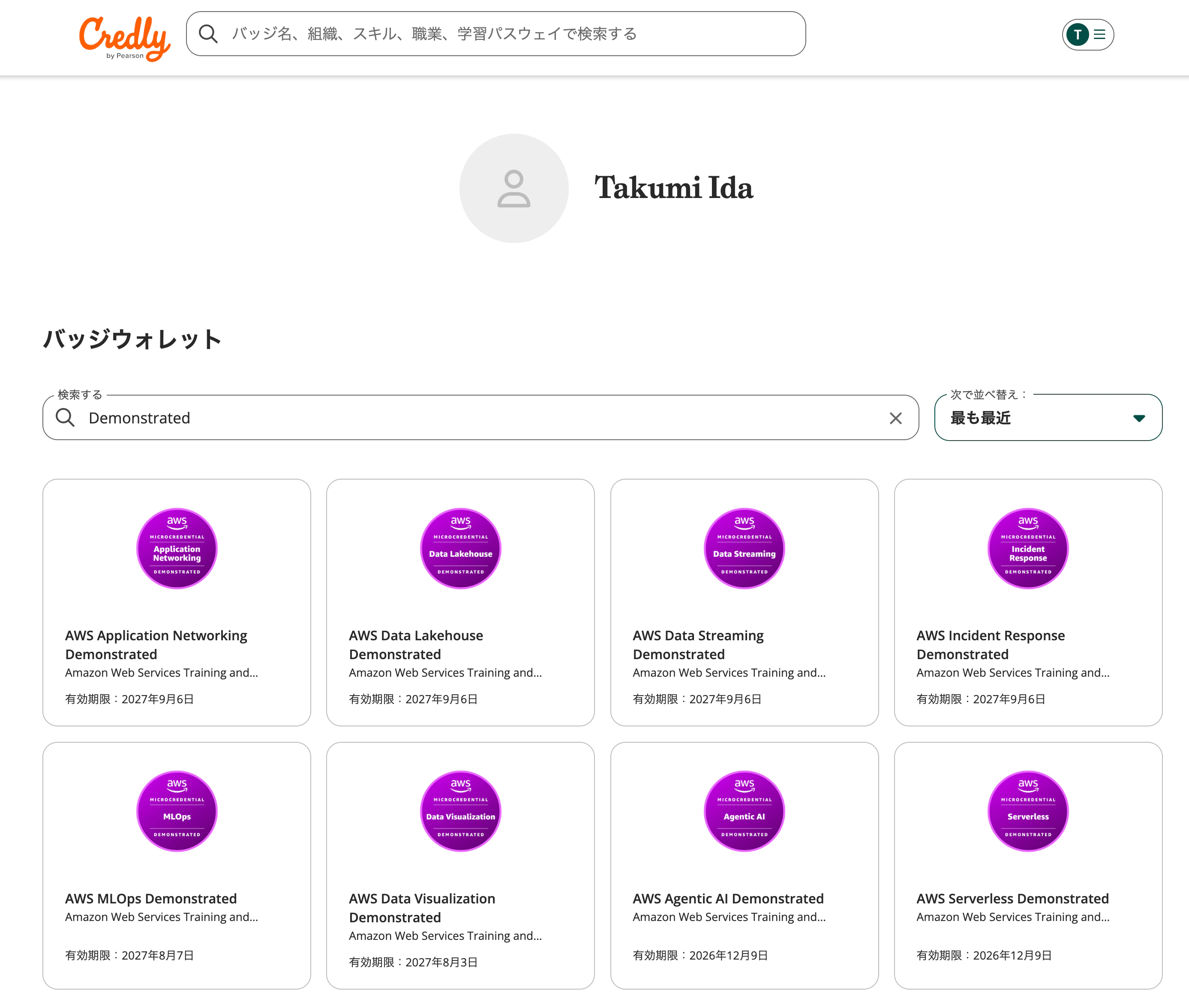Click issuer text under AWS Data Lakehouse Demonstrated

tap(445, 672)
